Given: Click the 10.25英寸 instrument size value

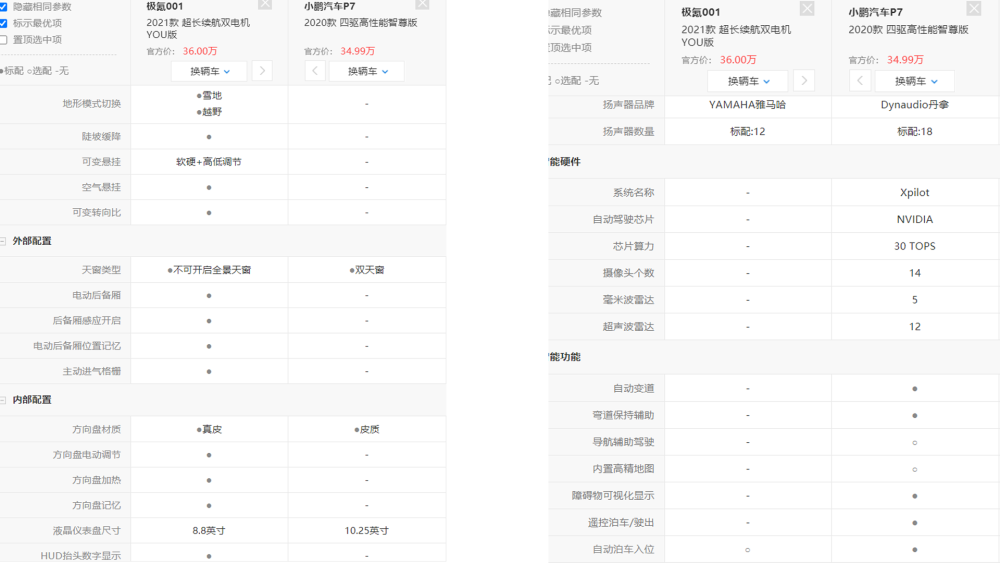Looking at the screenshot, I should 367,530.
